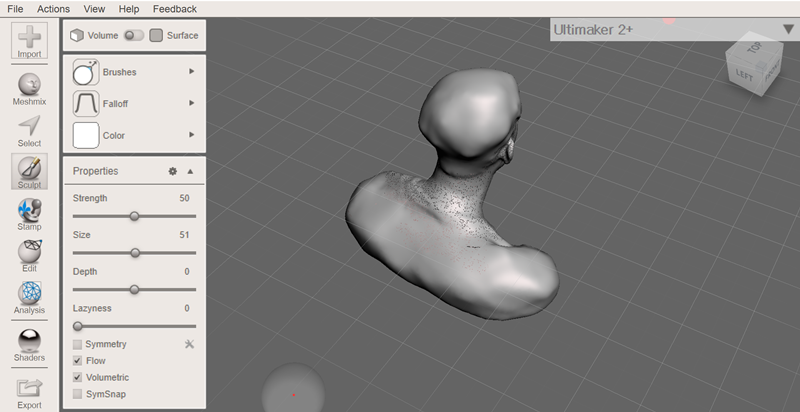800x412 pixels.
Task: Open the Actions menu
Action: [53, 9]
